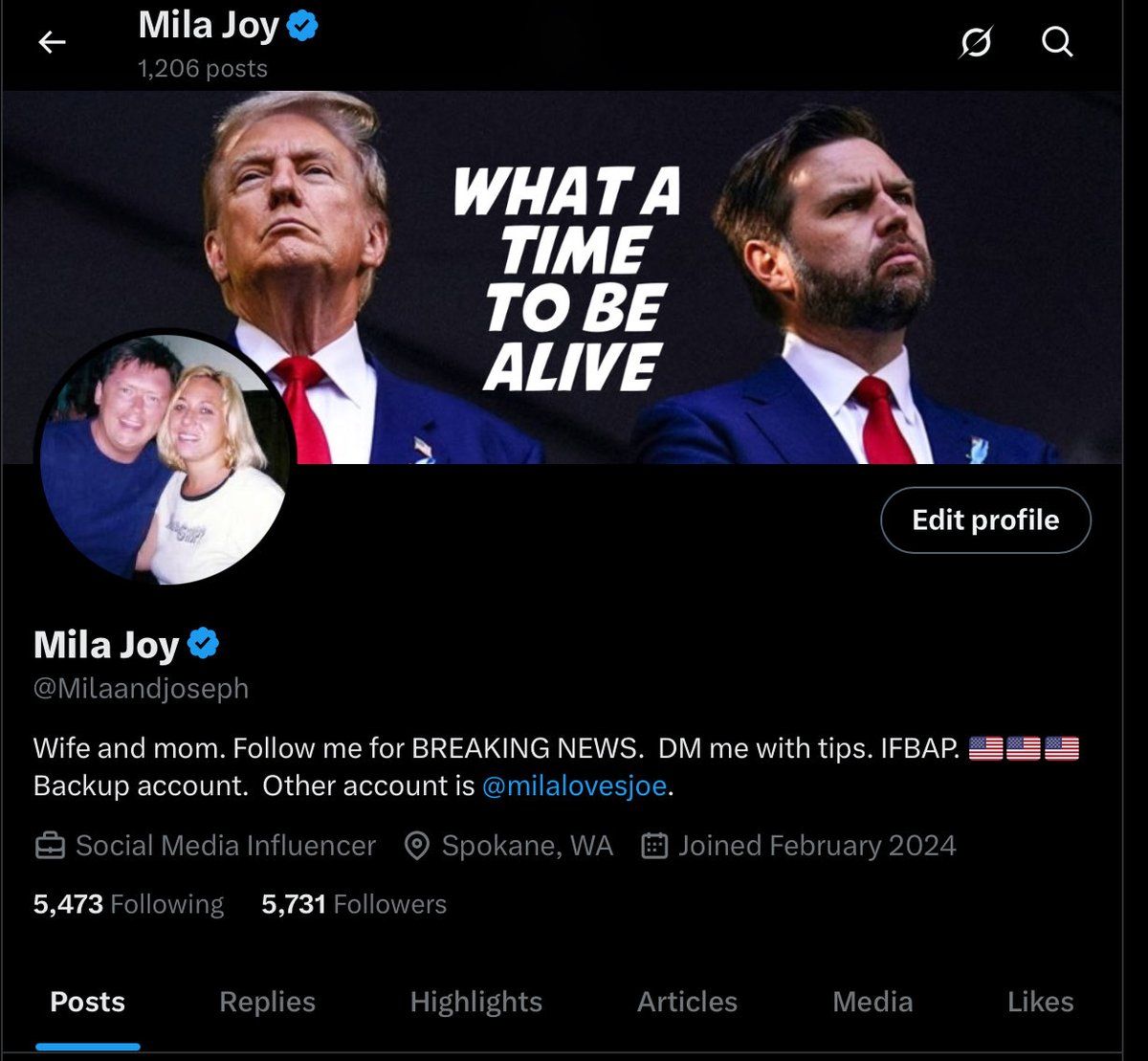1148x1061 pixels.
Task: Click the briefcase icon beside Social Media Influencer
Action: click(x=50, y=846)
